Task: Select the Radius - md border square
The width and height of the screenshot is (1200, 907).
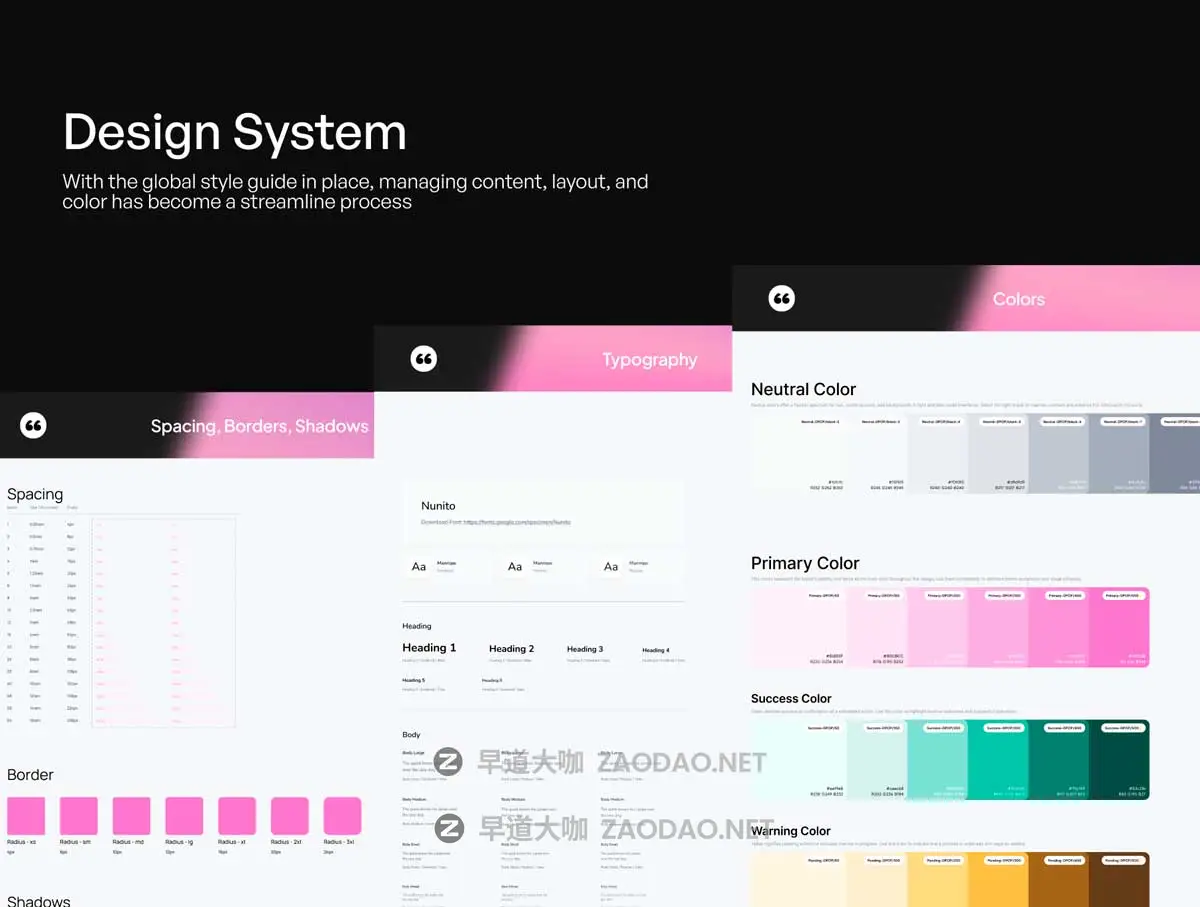Action: point(131,816)
